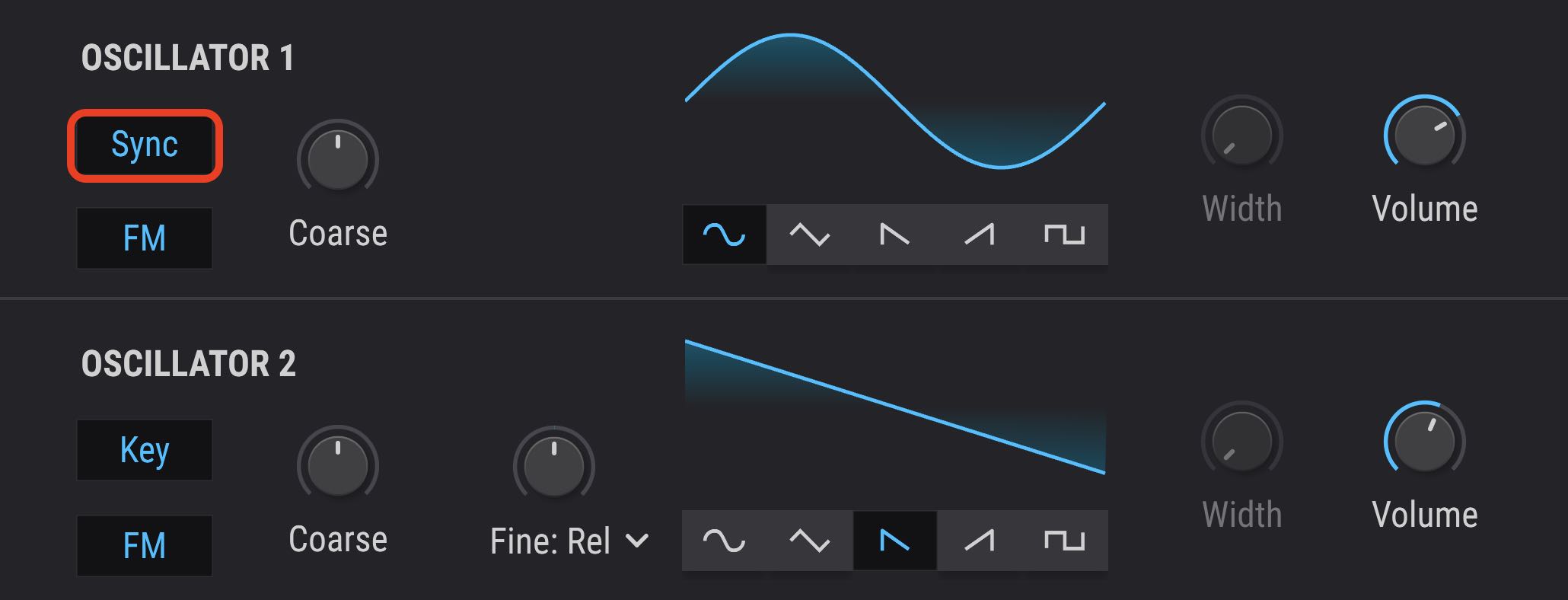1568x600 pixels.
Task: Click the Oscillator 1 sine waveform display
Action: coord(895,101)
